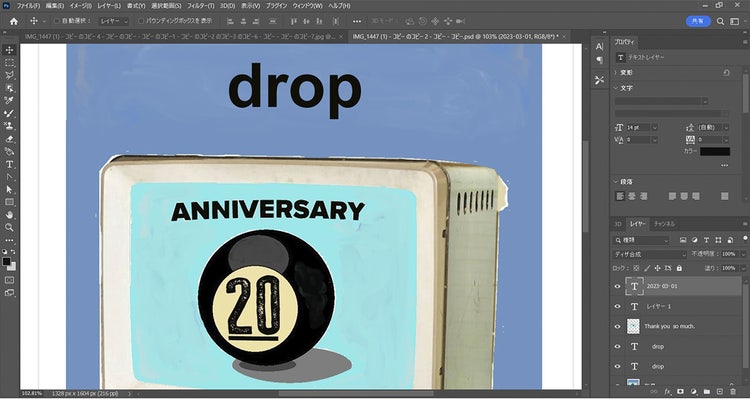Open the workspace switcher button
750x399 pixels.
click(735, 21)
